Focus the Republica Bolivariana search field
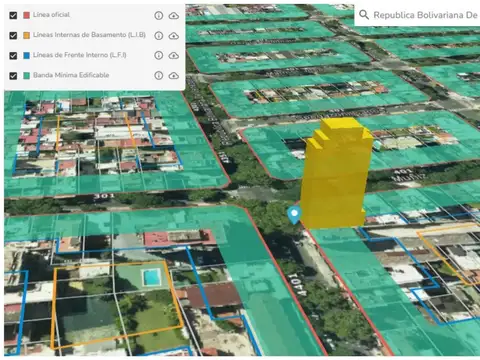The image size is (480, 360). pos(417,15)
